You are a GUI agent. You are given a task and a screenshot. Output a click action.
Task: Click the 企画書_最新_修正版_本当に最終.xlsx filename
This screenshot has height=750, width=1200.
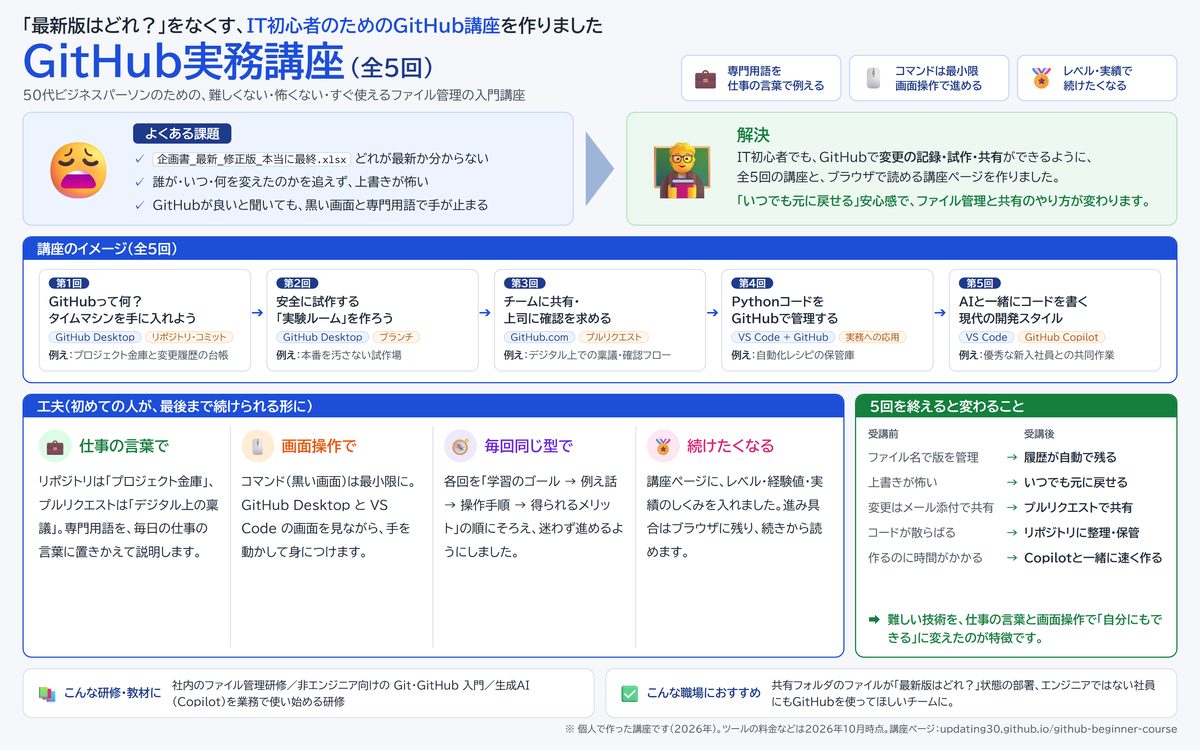(251, 158)
